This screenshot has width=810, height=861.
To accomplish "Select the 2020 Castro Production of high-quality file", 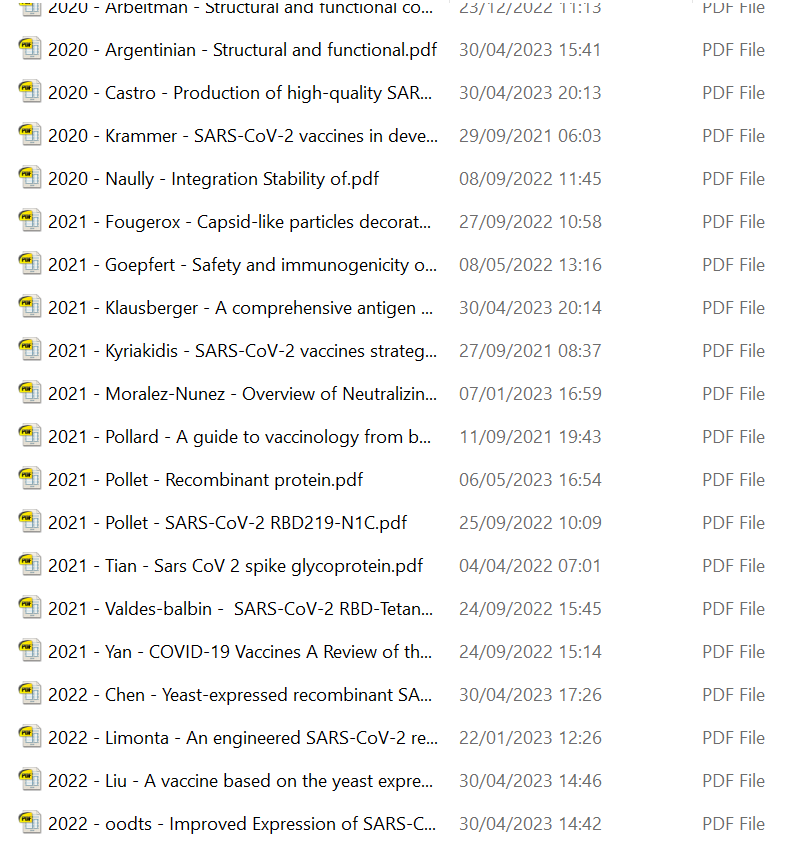I will tap(240, 93).
